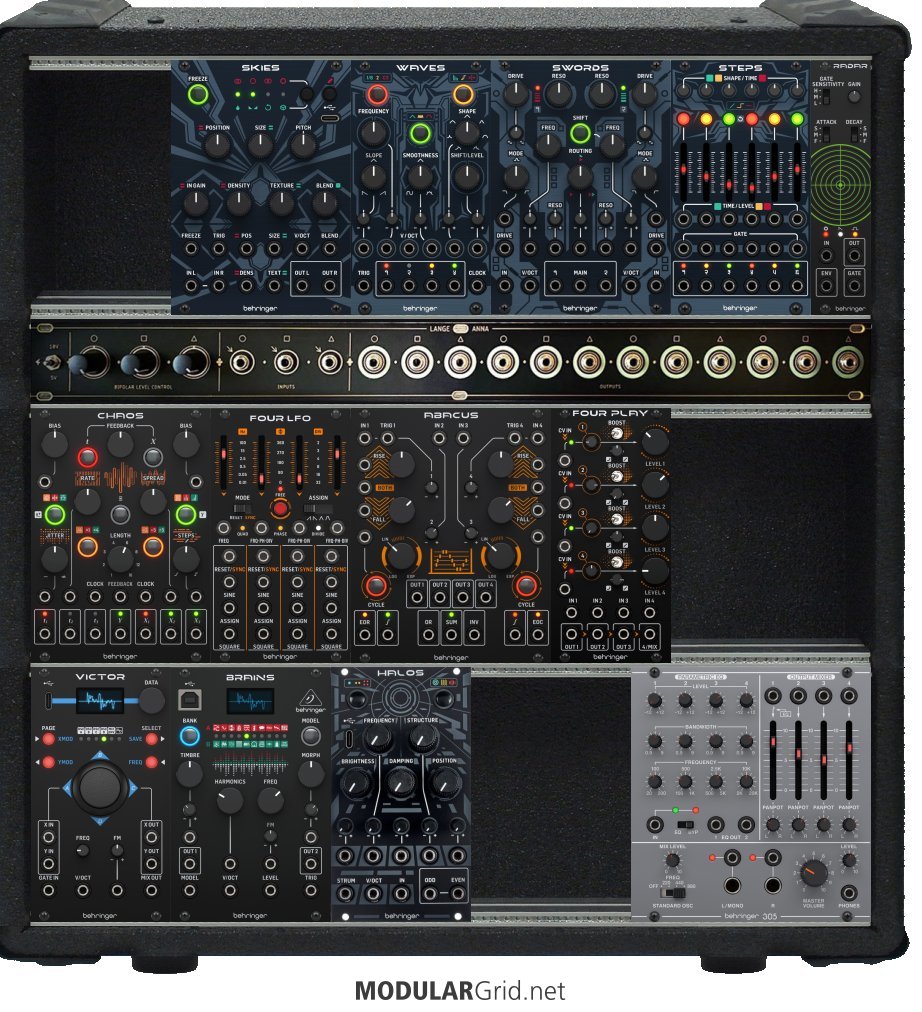
Task: Push the left CYCLE button on Abacus
Action: click(376, 585)
